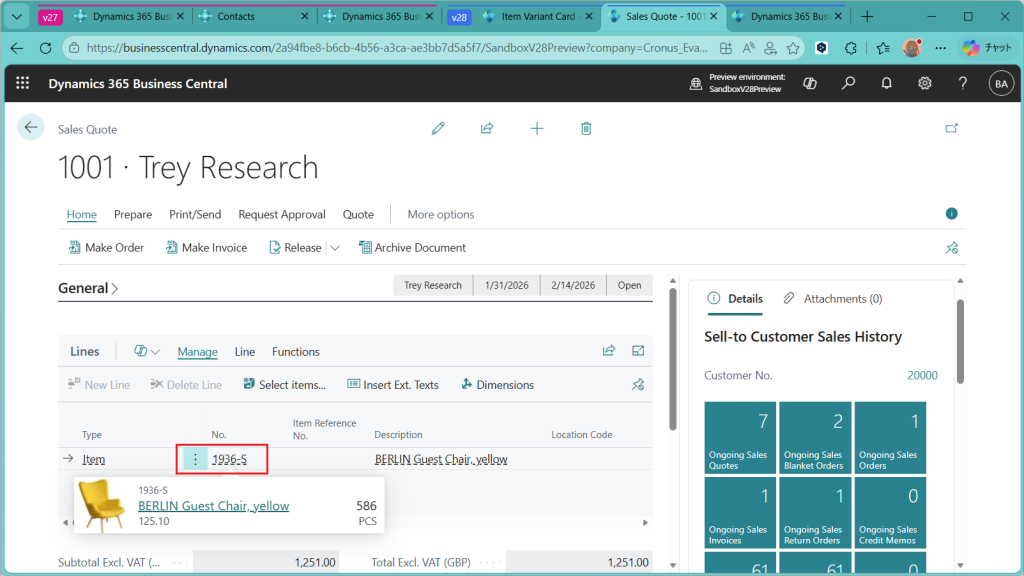
Task: Open BERLIN Guest Chair, yellow link
Action: pyautogui.click(x=213, y=506)
